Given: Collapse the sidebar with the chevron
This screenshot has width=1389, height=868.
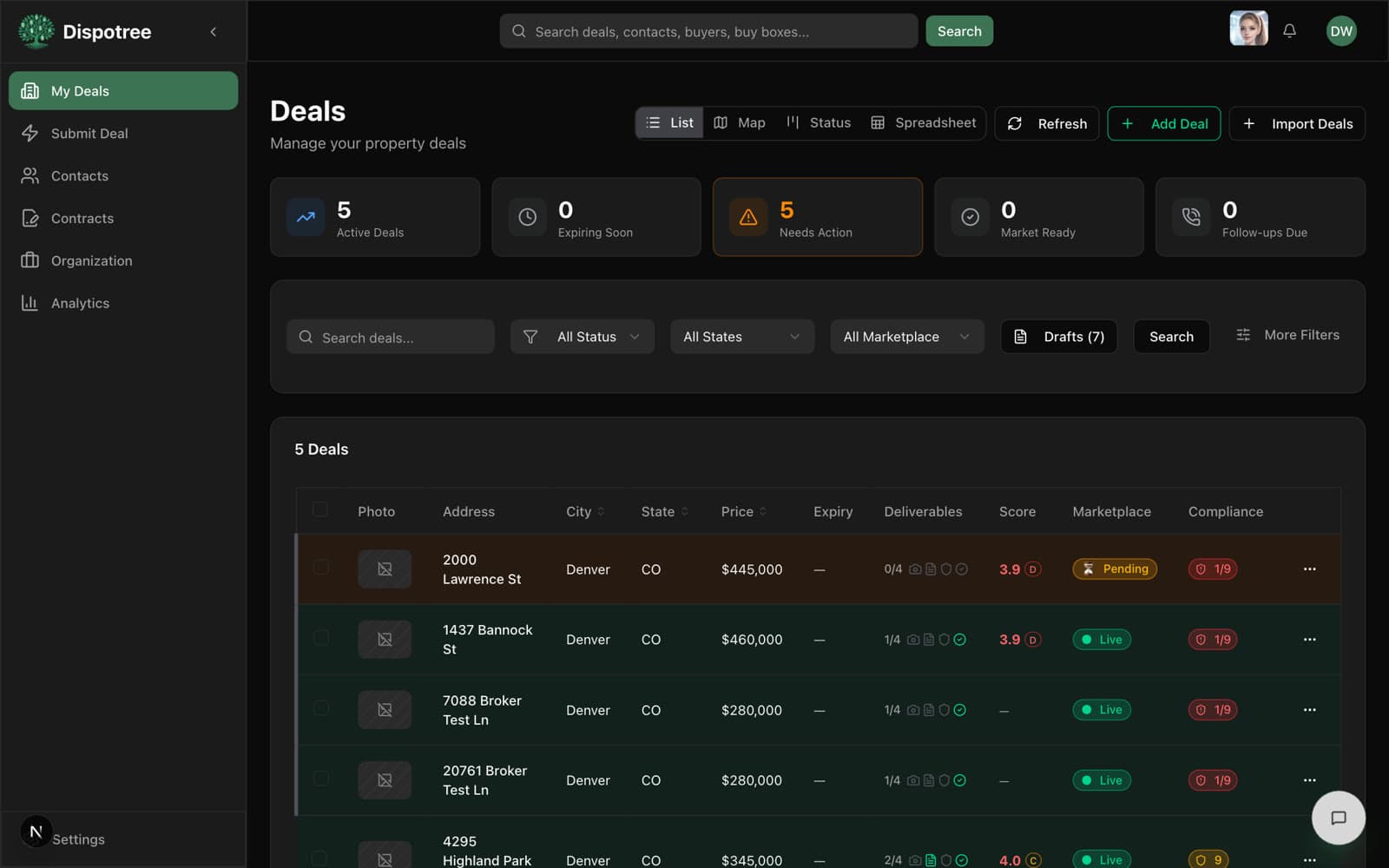Looking at the screenshot, I should (x=214, y=32).
